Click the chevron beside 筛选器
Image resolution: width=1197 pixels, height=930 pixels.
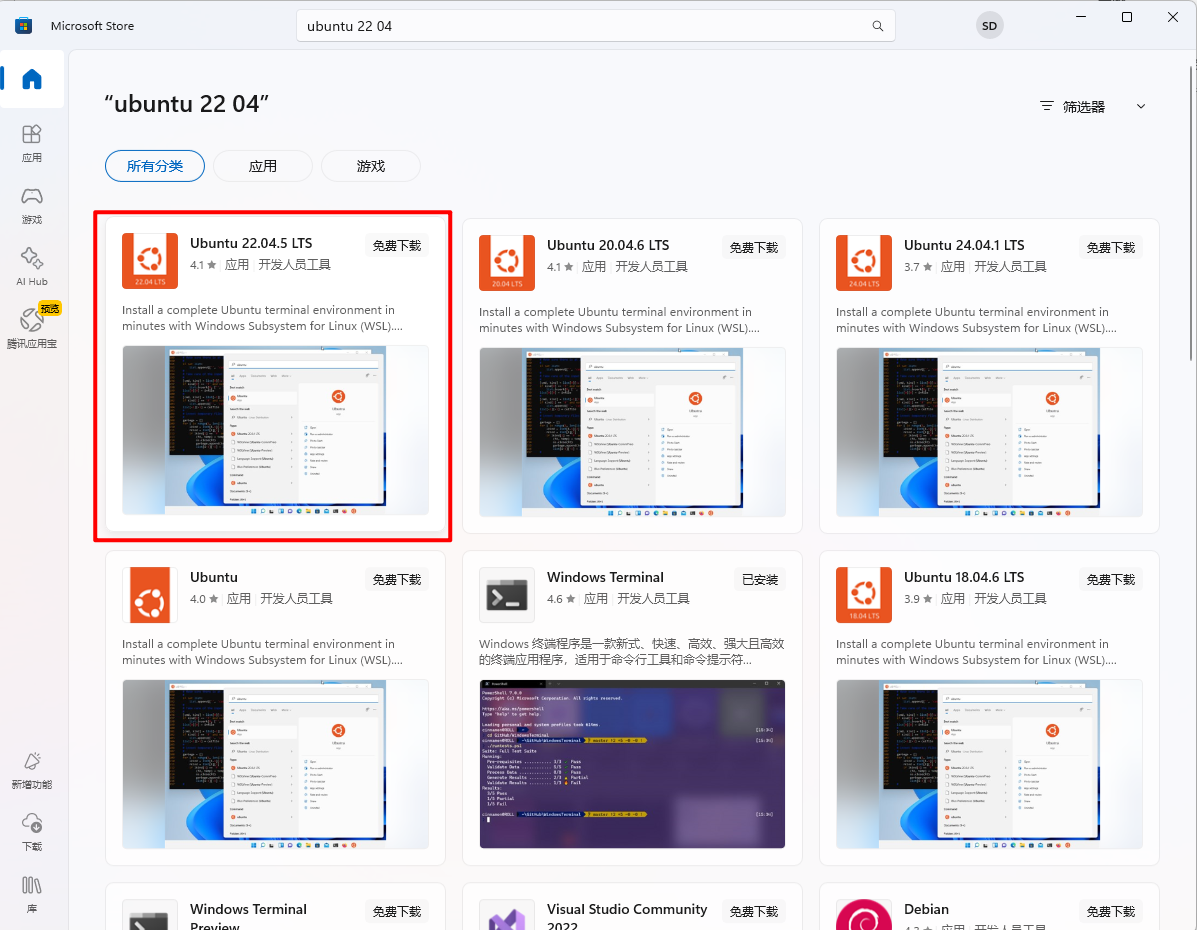pyautogui.click(x=1141, y=107)
